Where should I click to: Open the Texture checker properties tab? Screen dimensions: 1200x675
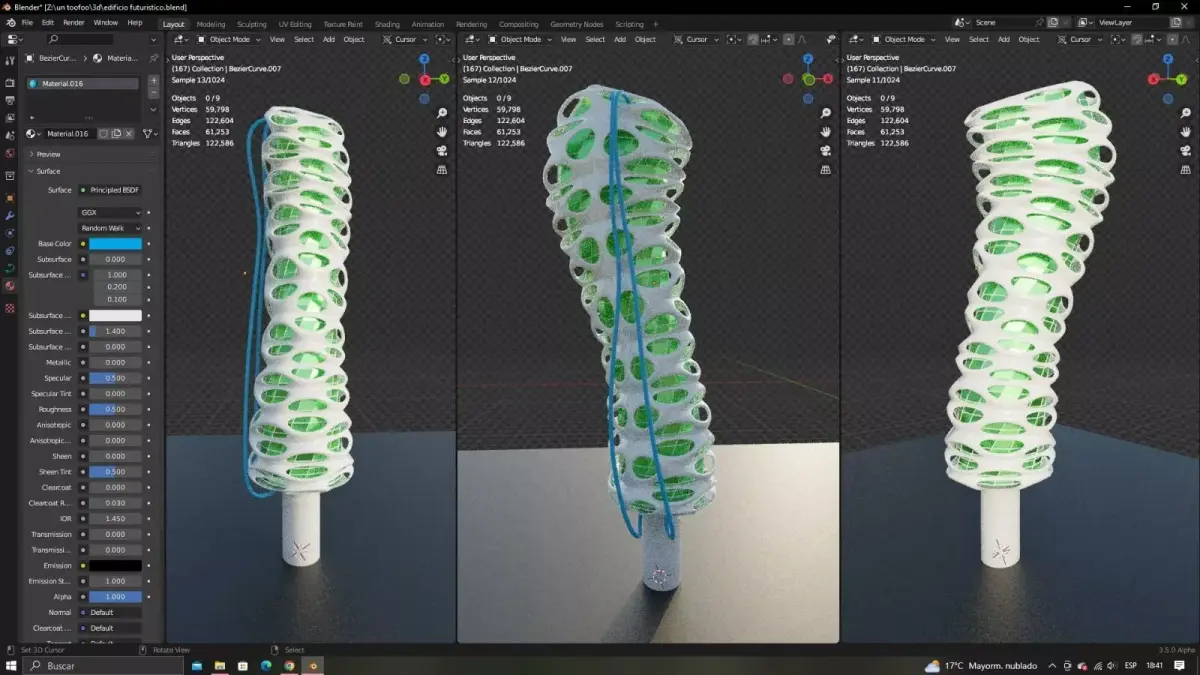click(10, 308)
